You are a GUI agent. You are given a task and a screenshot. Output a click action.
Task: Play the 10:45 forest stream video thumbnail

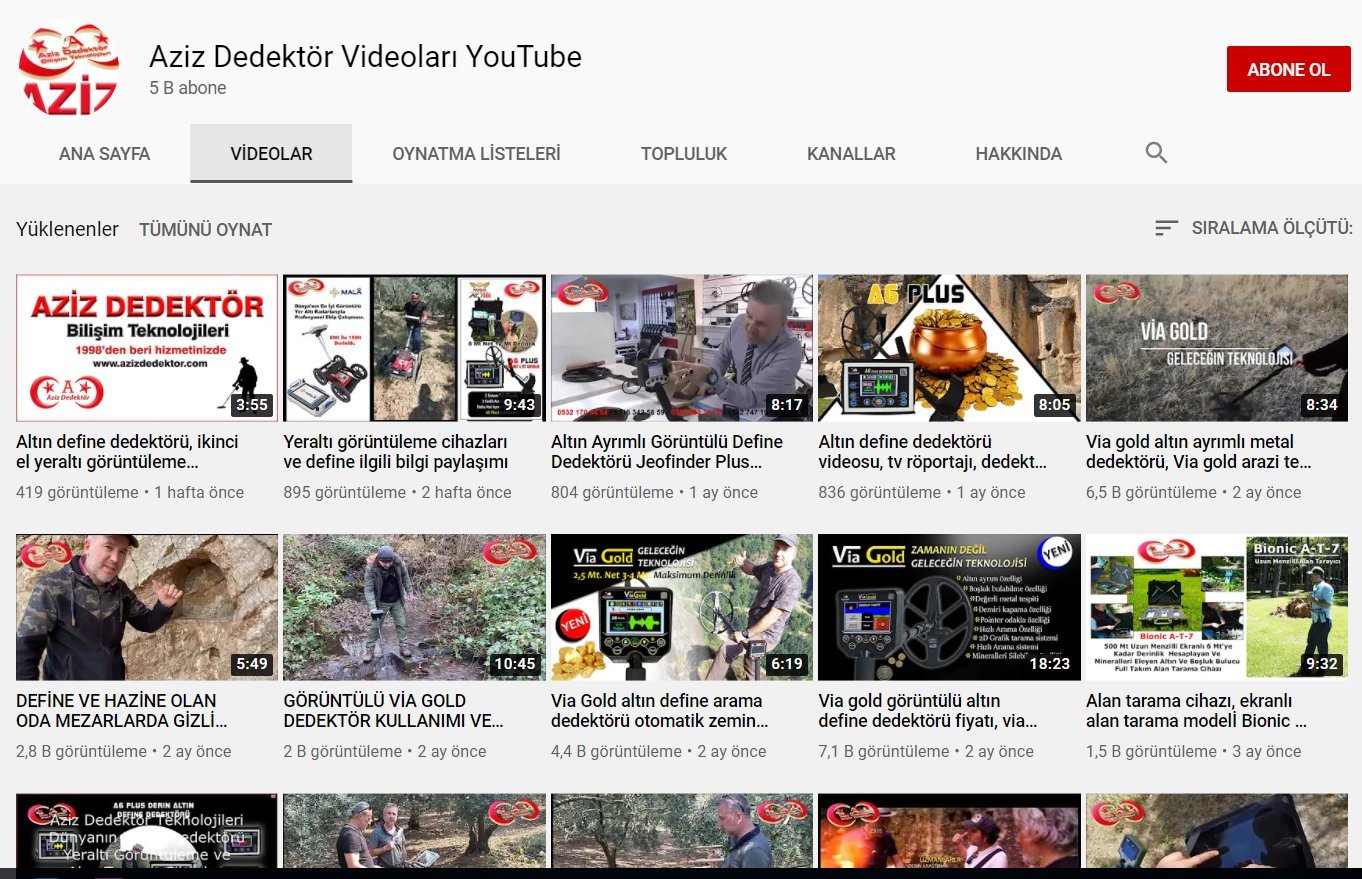(414, 607)
